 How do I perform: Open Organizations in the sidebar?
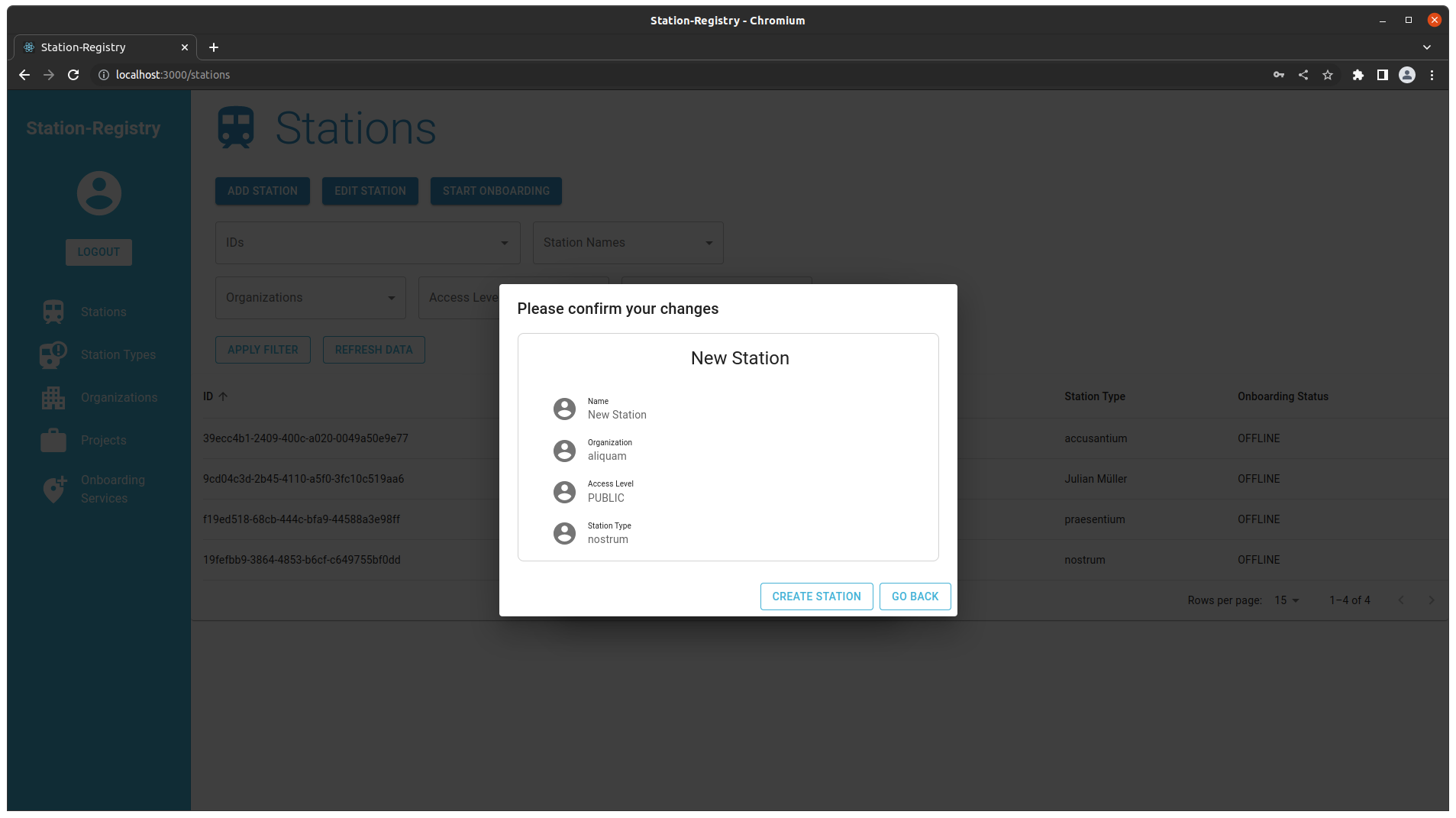point(98,397)
